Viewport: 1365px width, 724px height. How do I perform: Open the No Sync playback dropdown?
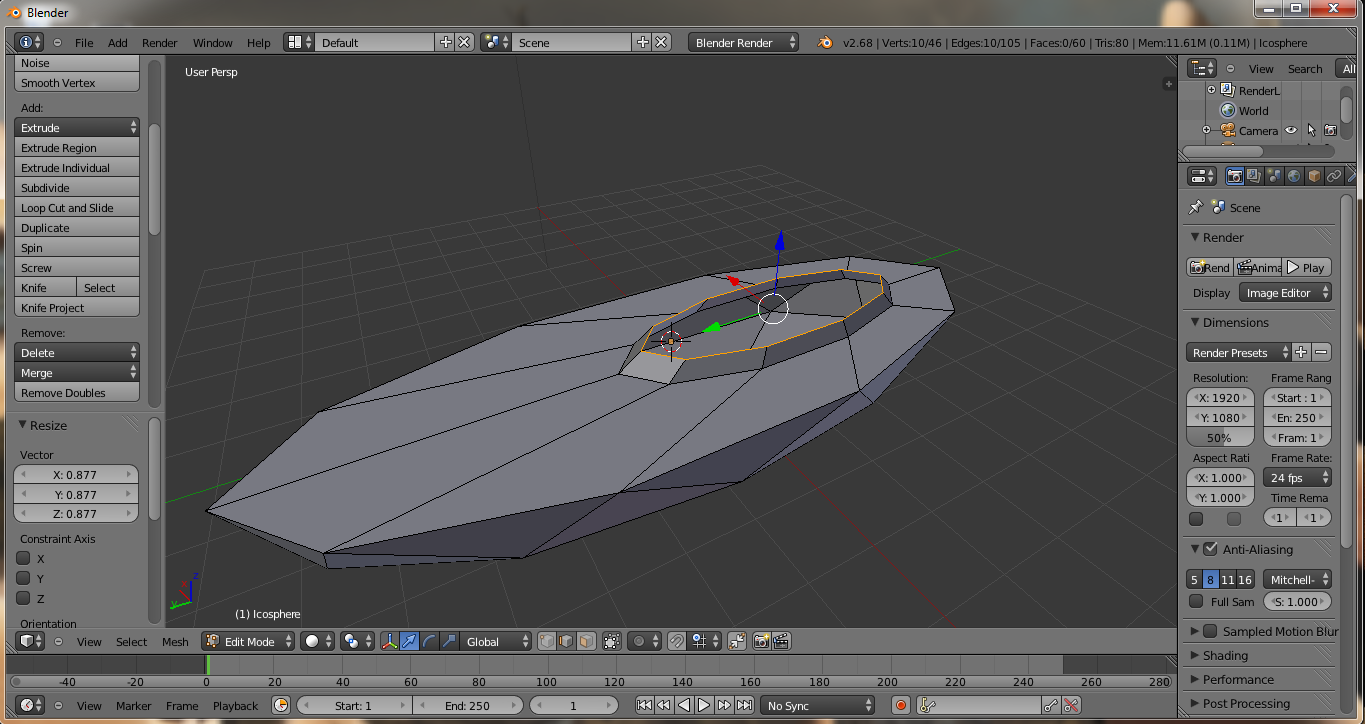point(818,705)
